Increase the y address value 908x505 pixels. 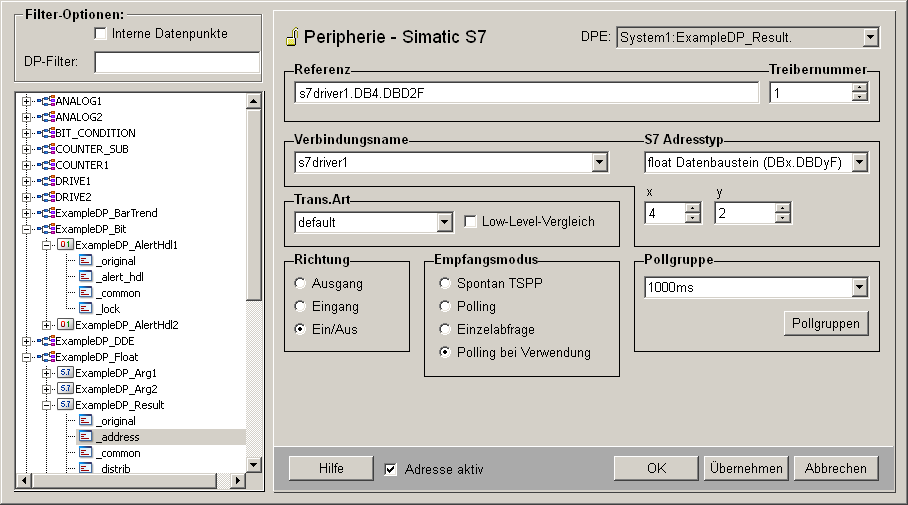pos(782,208)
